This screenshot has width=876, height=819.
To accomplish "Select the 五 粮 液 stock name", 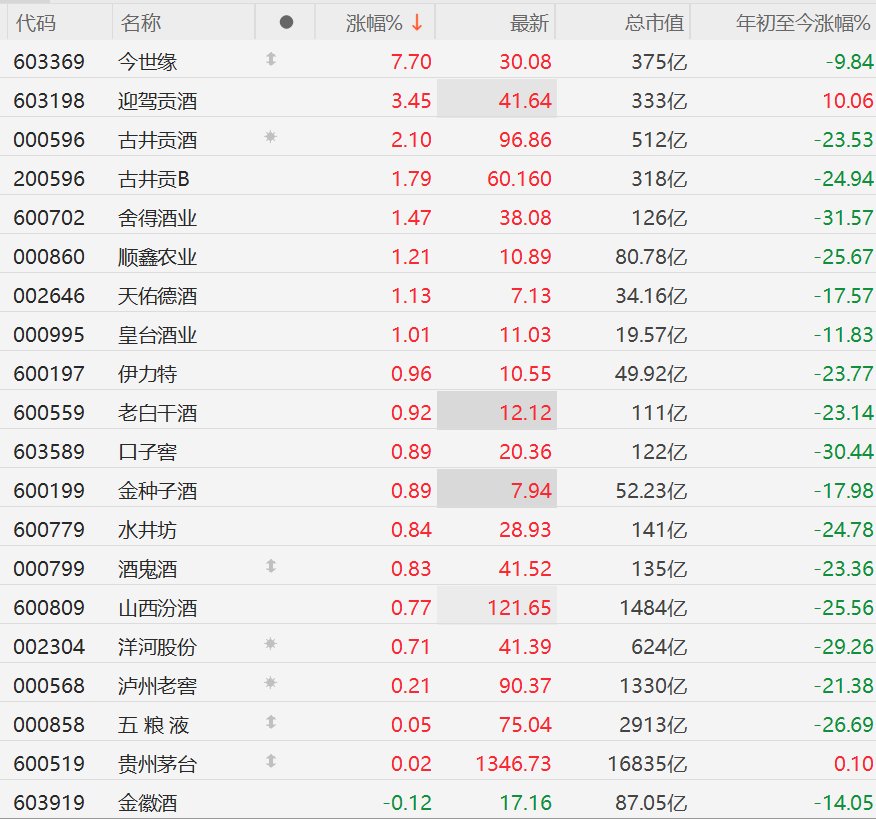I will pos(154,725).
